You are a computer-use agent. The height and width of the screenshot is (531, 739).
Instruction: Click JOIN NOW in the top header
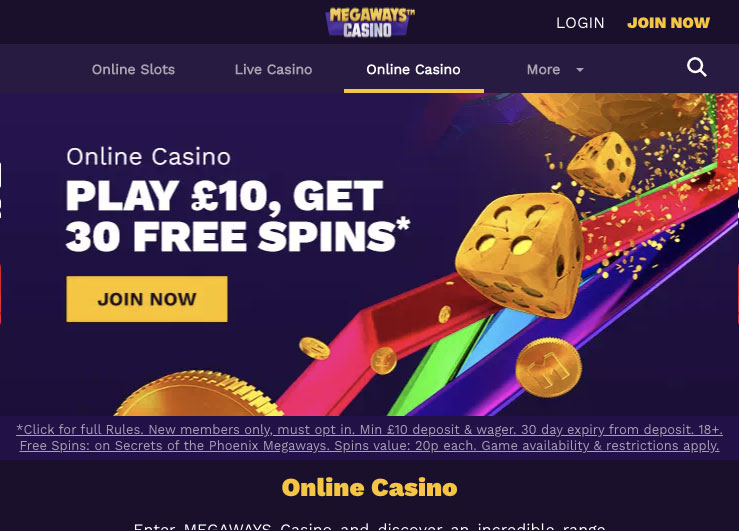[x=668, y=23]
